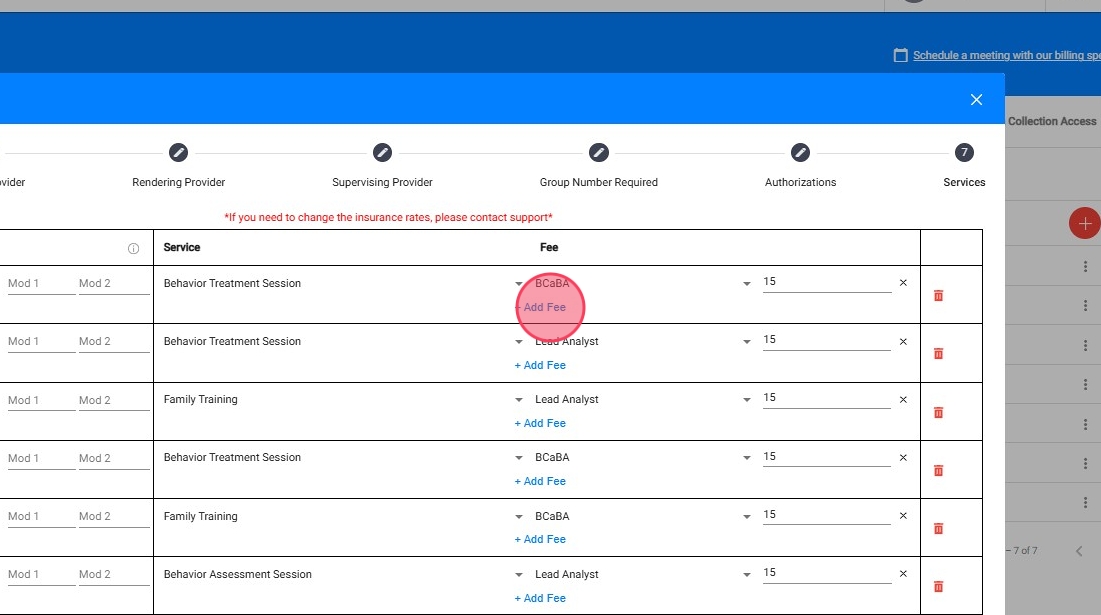
Task: Edit fee amount 15 in Behavior Treatment Lead Analyst row
Action: 826,340
